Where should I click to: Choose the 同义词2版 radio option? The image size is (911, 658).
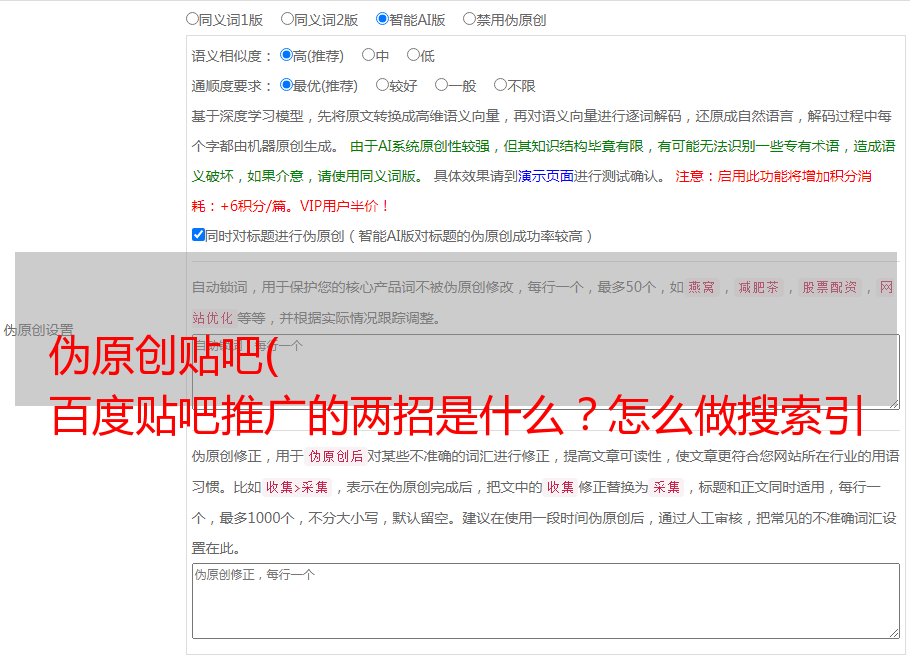click(x=287, y=19)
